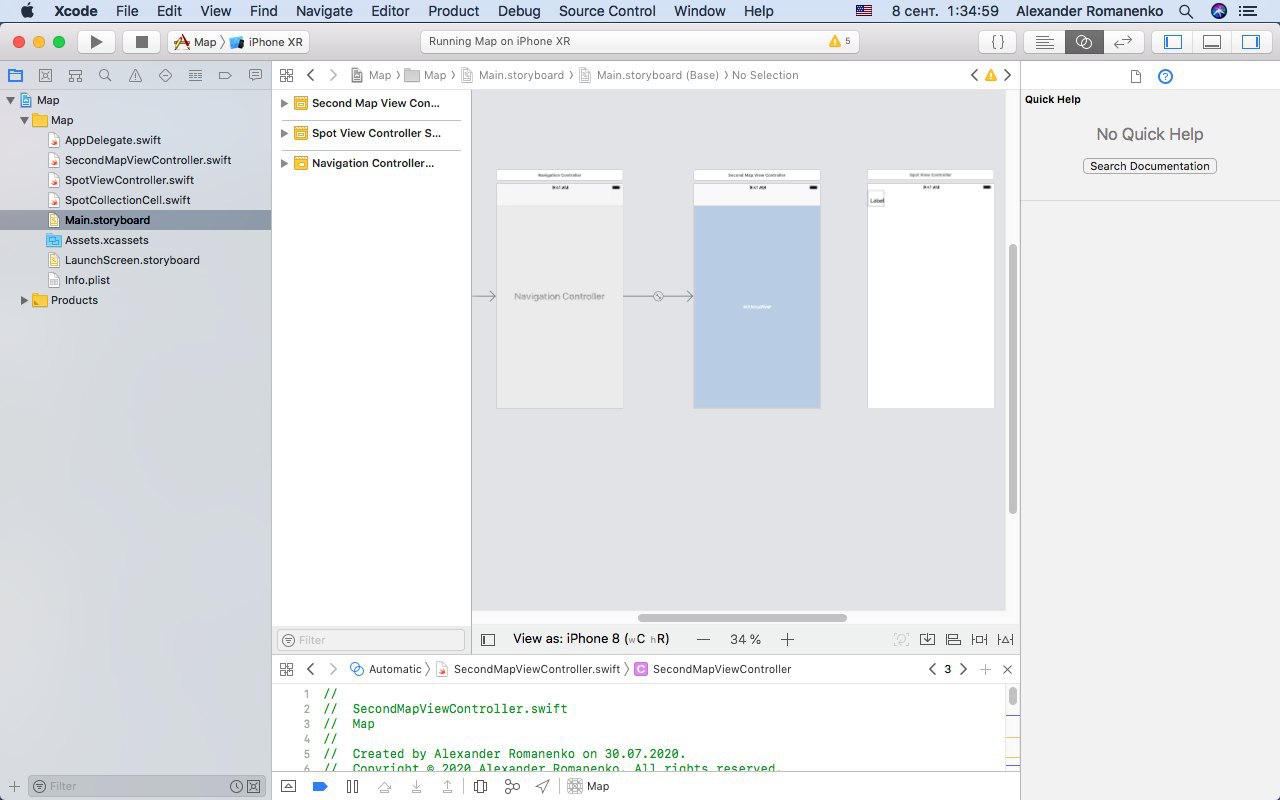This screenshot has height=800, width=1280.
Task: Toggle recently modified files filter
Action: (236, 786)
